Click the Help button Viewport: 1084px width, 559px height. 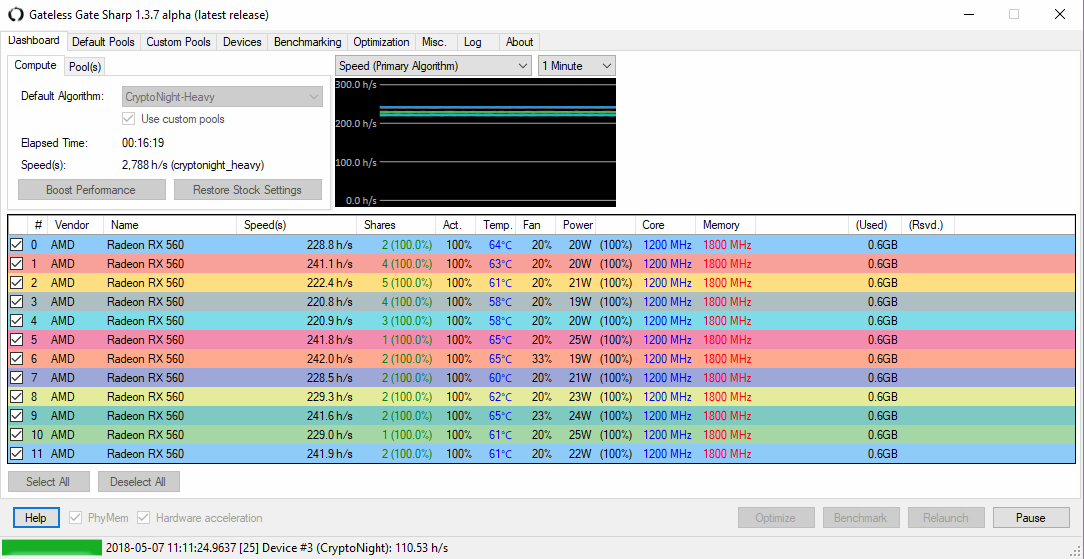pos(35,518)
